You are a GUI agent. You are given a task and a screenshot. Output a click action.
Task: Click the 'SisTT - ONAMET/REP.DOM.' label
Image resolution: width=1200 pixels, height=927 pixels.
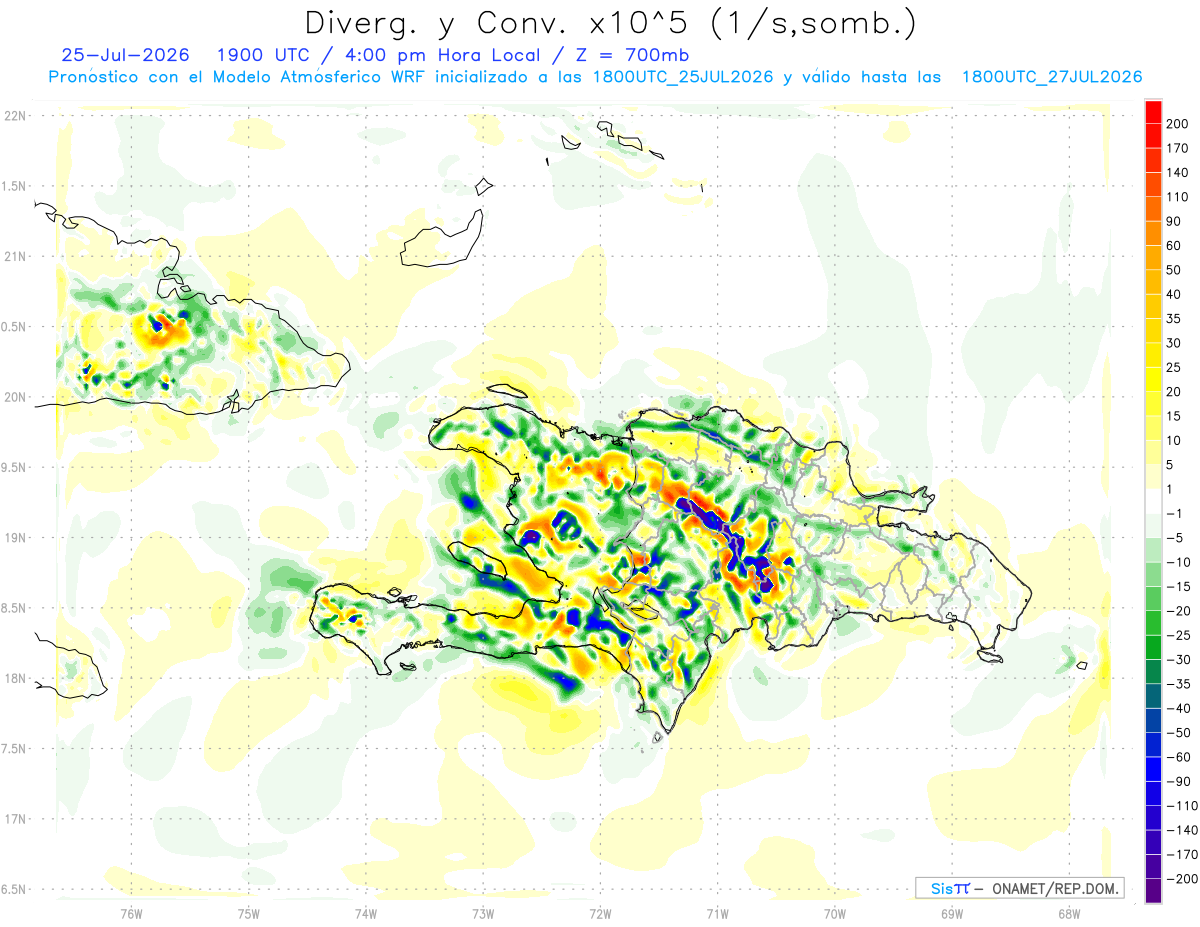[1019, 888]
